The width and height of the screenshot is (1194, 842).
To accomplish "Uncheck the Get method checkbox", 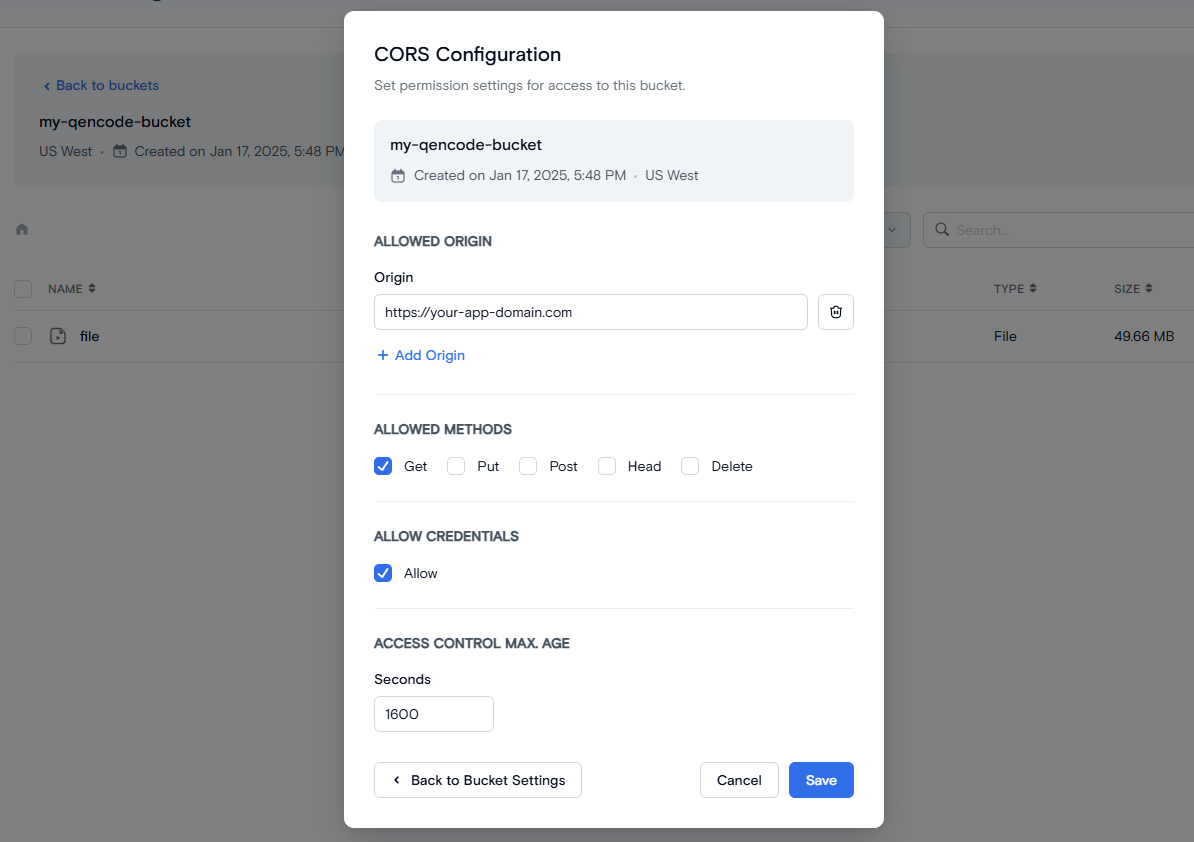I will (383, 466).
